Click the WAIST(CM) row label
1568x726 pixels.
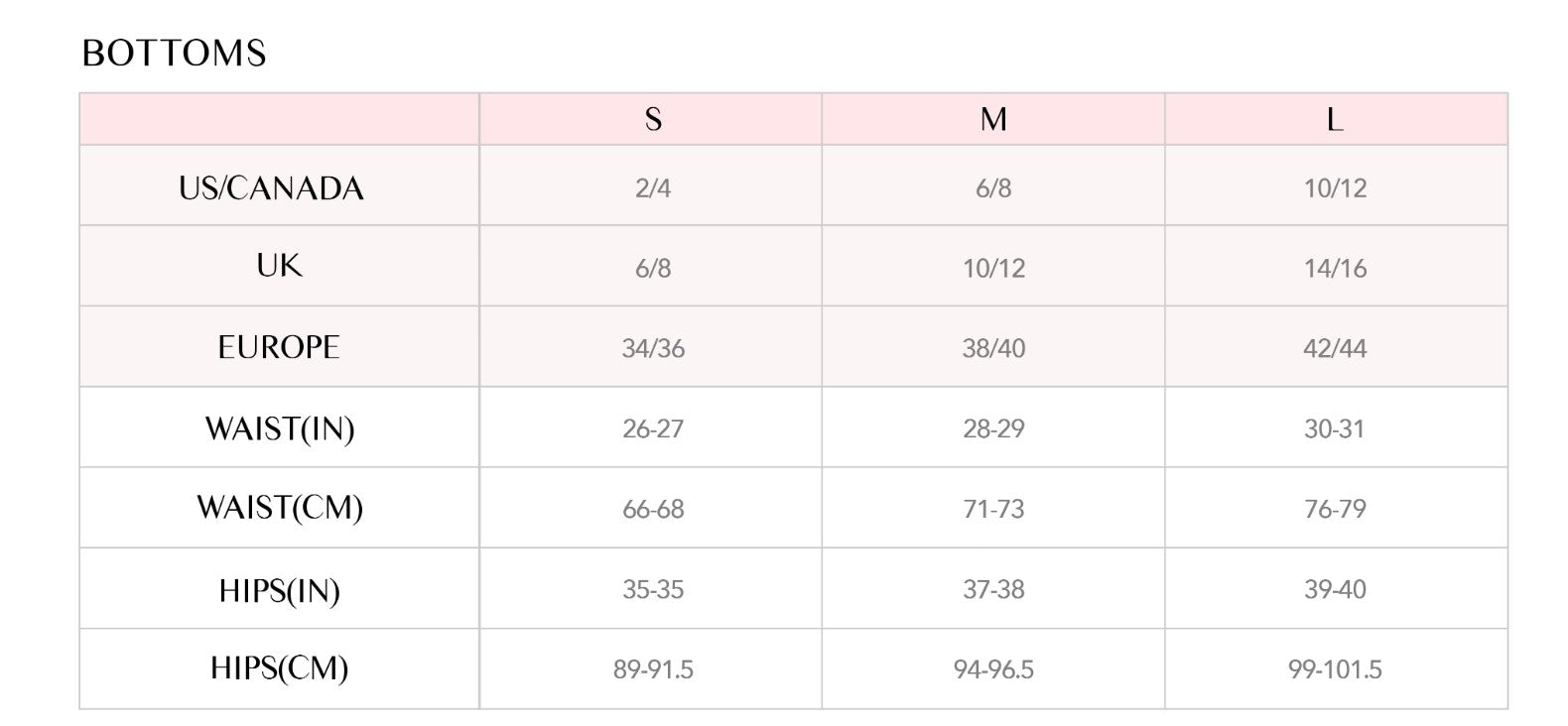pyautogui.click(x=279, y=508)
